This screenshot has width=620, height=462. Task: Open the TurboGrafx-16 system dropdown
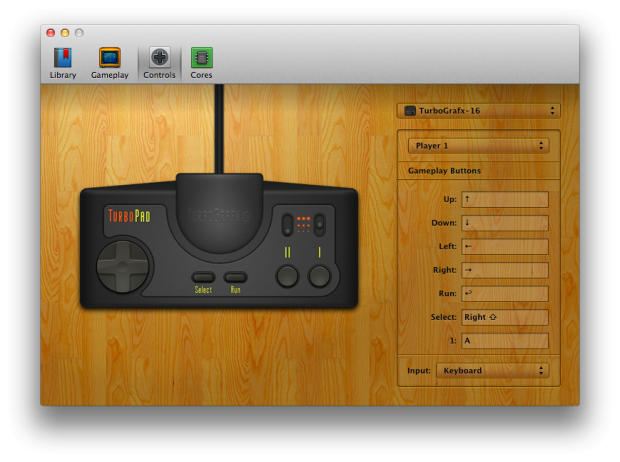click(x=478, y=111)
